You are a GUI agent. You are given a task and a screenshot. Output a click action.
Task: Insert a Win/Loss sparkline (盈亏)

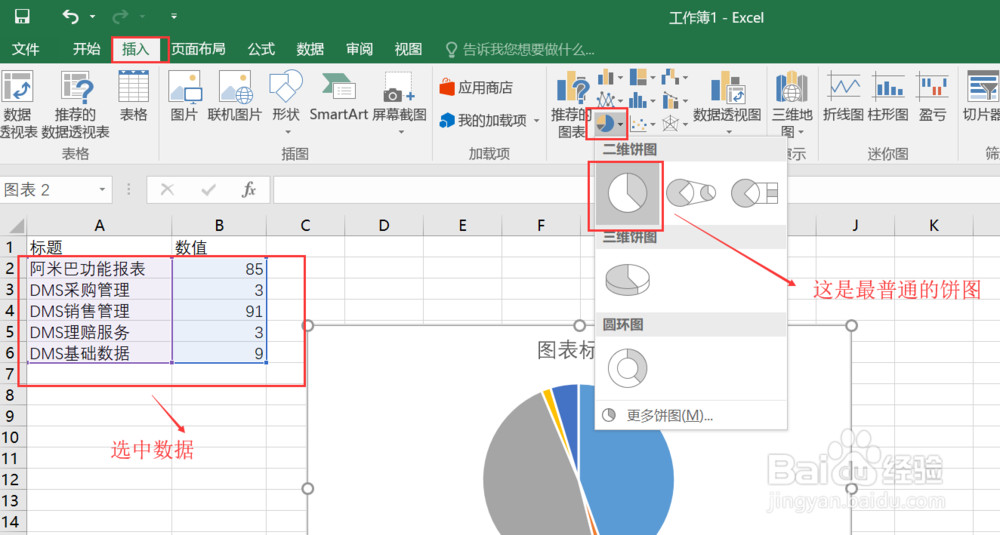(x=932, y=96)
